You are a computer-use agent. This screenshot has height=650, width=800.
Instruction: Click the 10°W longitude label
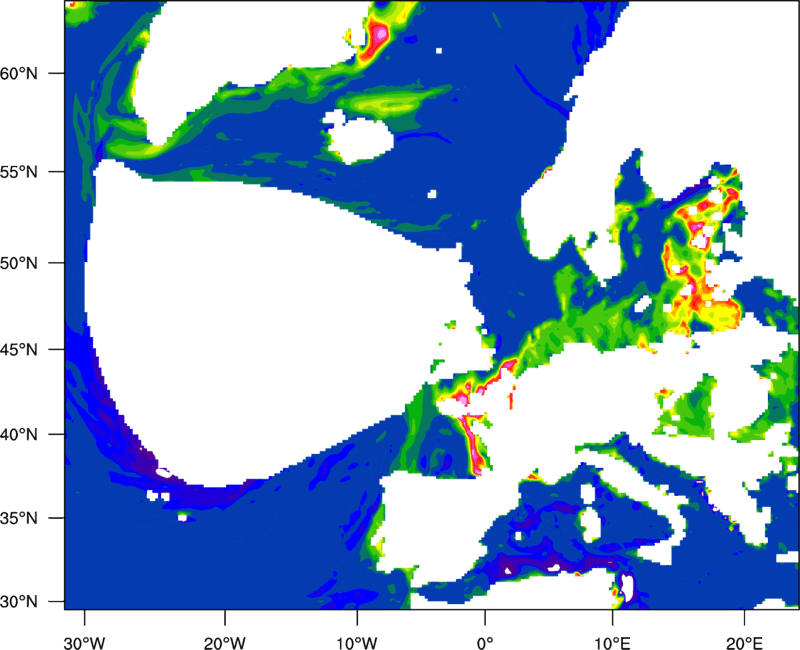pyautogui.click(x=357, y=643)
